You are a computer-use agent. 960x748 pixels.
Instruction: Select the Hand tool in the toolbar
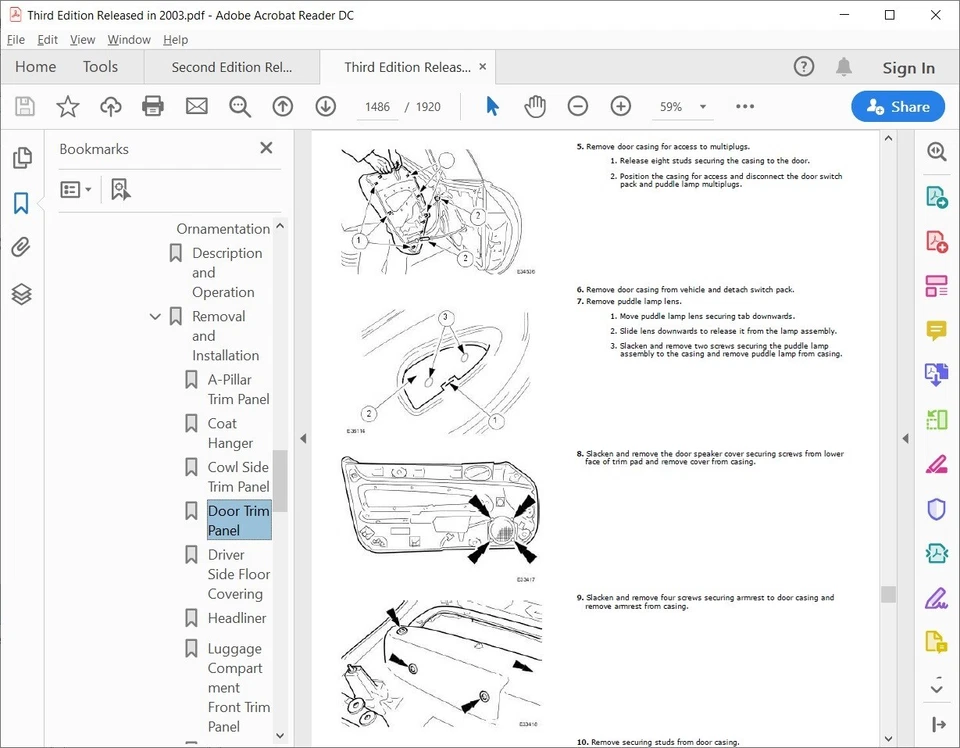coord(536,105)
